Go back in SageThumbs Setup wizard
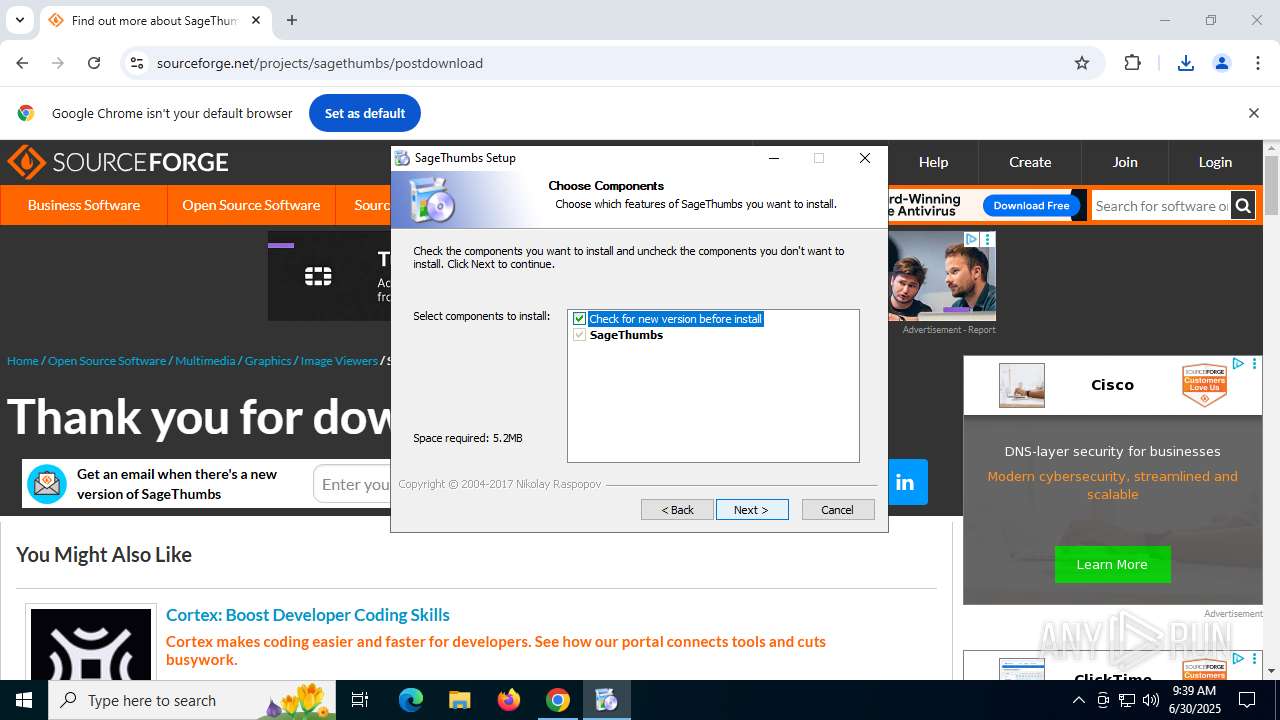 [x=677, y=510]
